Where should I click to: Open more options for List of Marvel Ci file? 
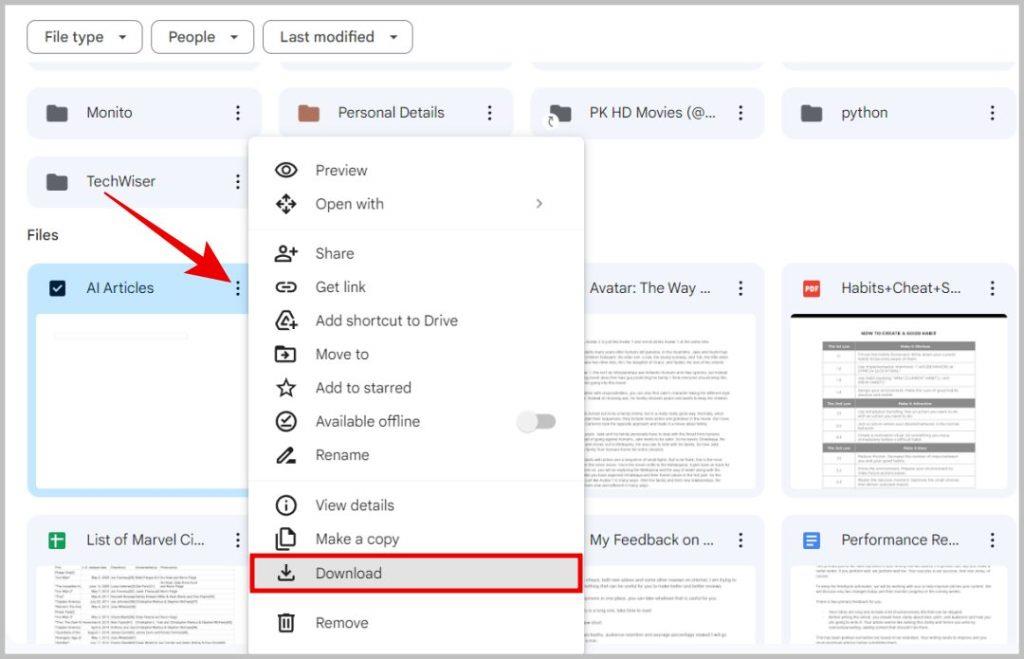coord(238,540)
